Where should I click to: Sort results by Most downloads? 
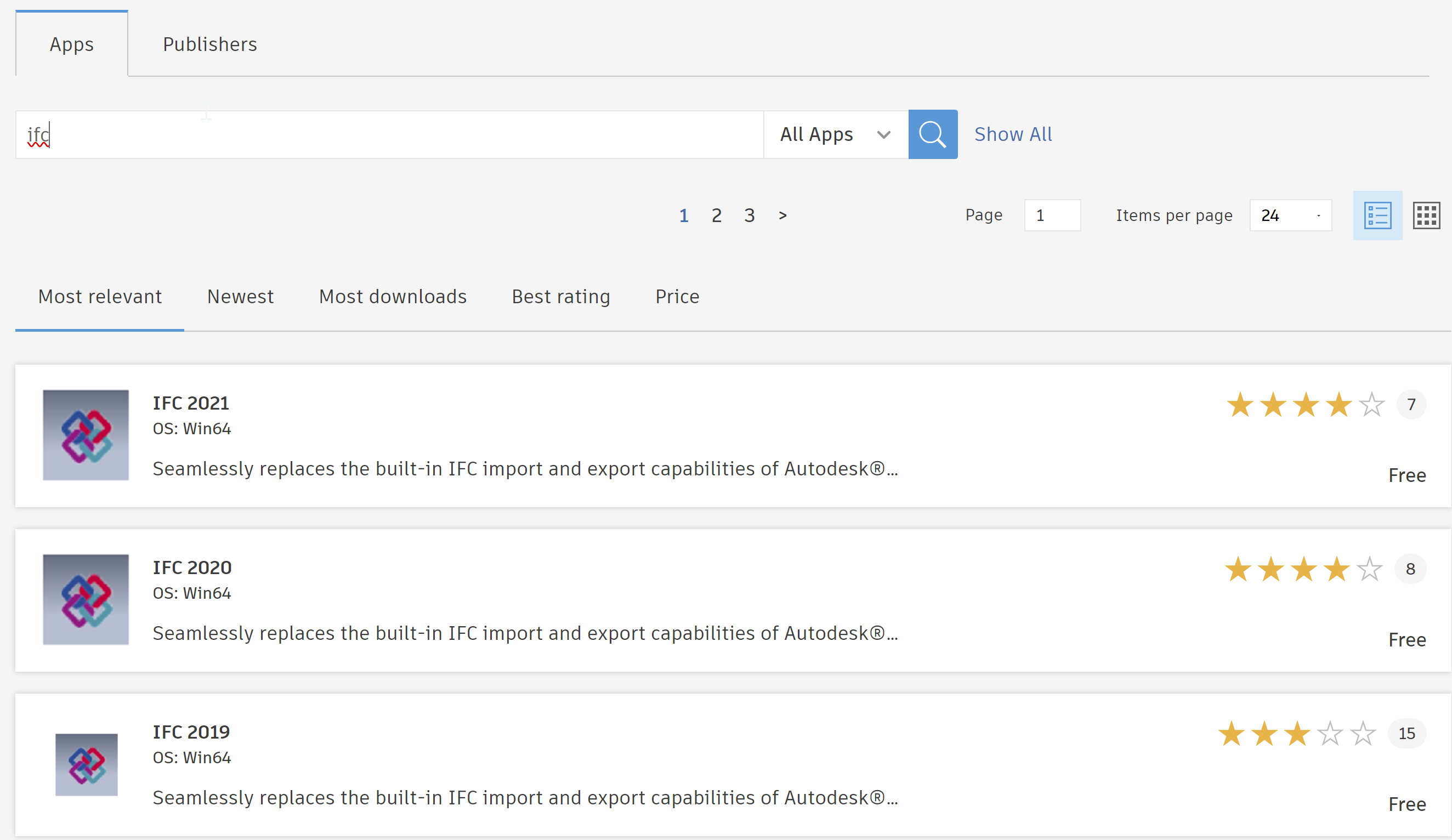pos(393,296)
